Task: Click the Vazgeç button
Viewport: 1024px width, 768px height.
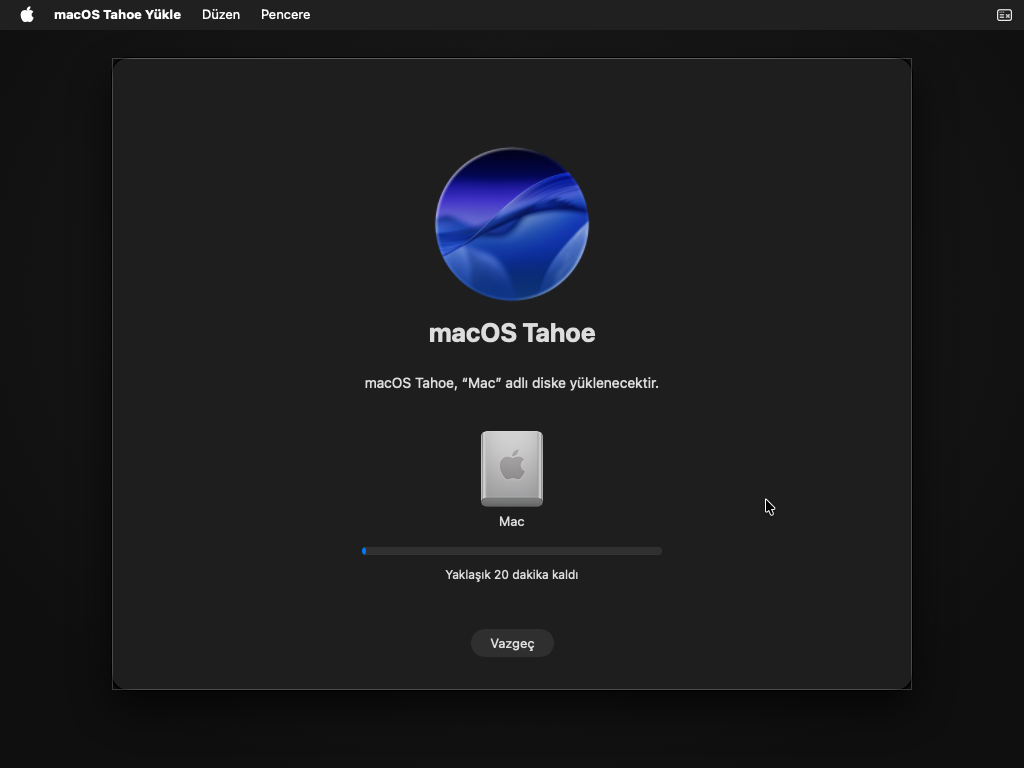Action: 512,643
